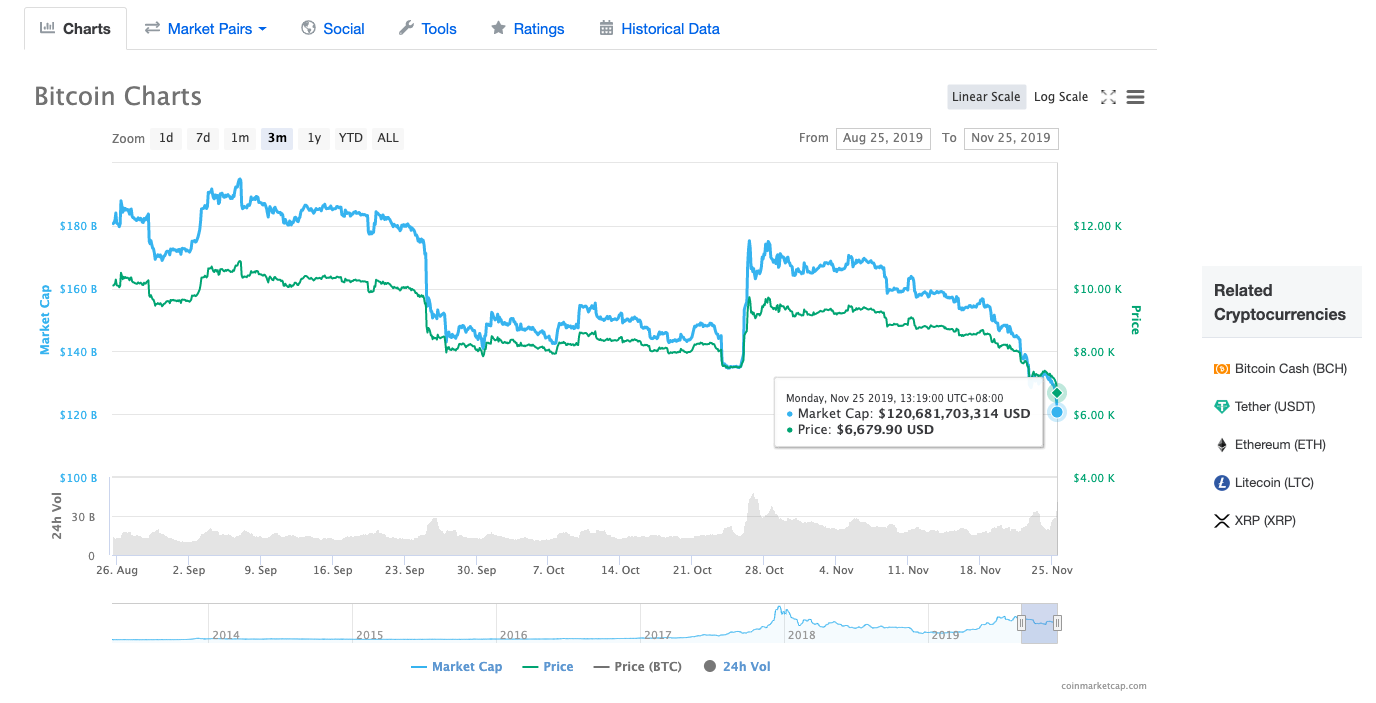Open XRP (XRP) link
Screen dimensions: 1376x703
coord(1265,521)
